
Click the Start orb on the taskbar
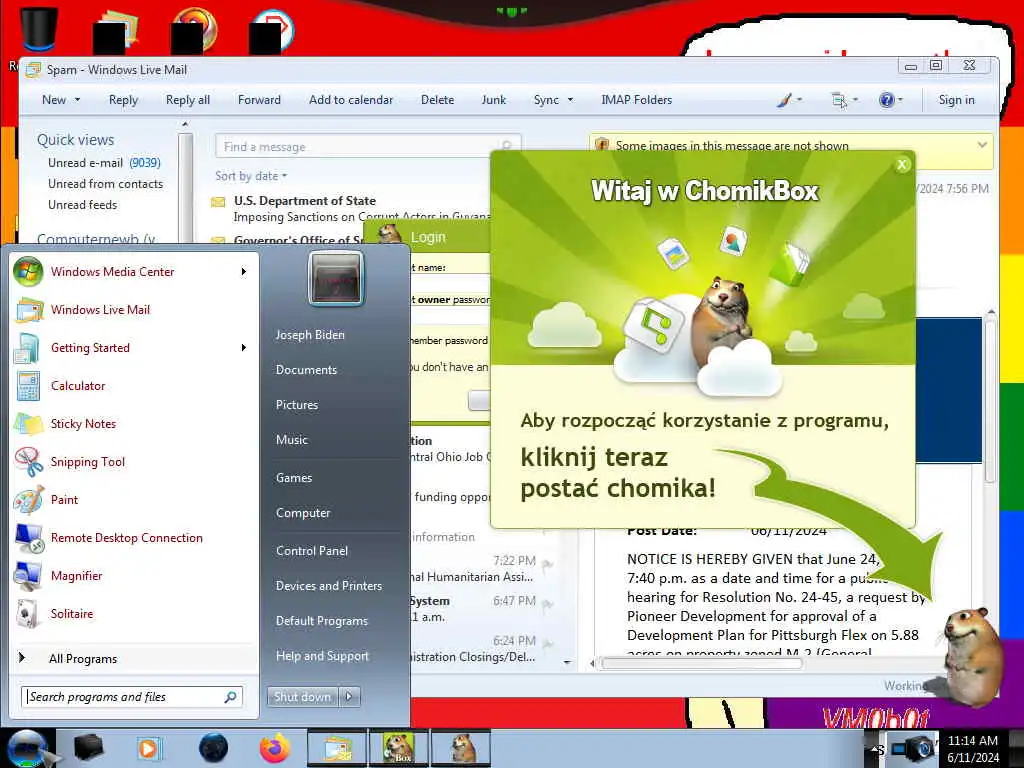tap(27, 748)
